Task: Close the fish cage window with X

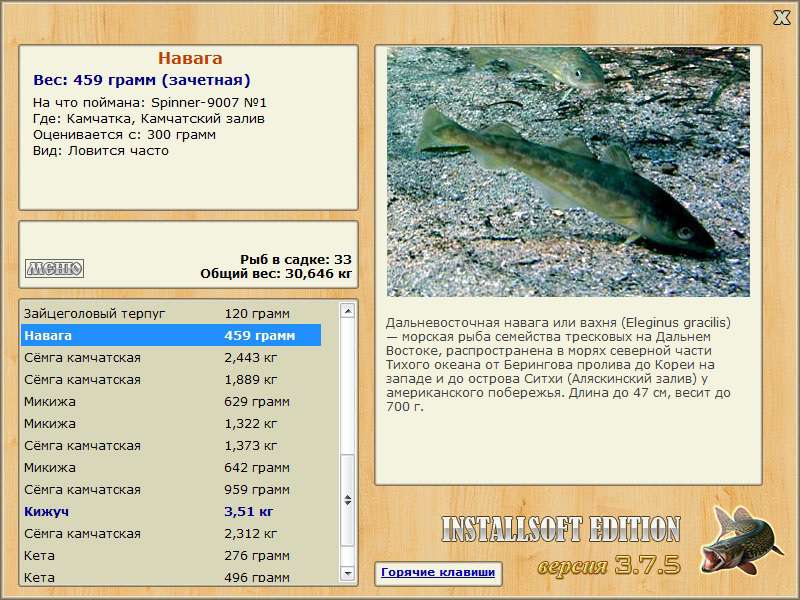Action: [781, 18]
